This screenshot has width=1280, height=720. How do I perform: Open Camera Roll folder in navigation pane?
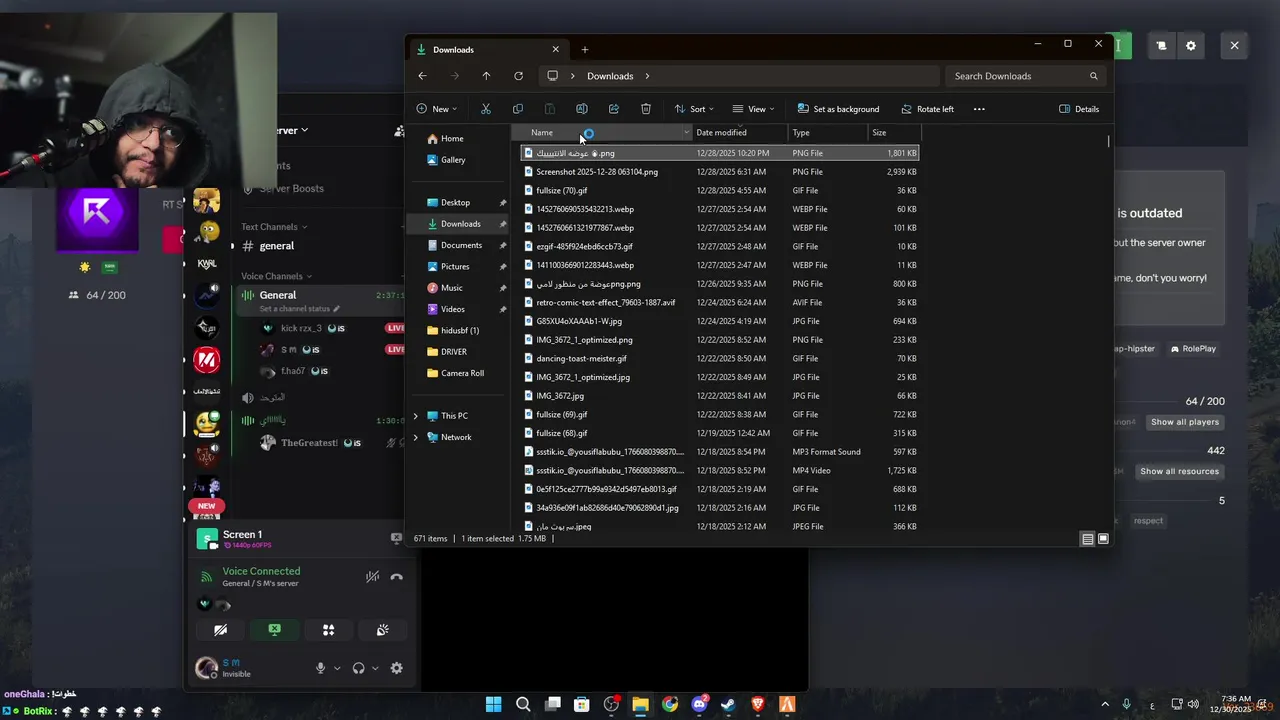[462, 373]
